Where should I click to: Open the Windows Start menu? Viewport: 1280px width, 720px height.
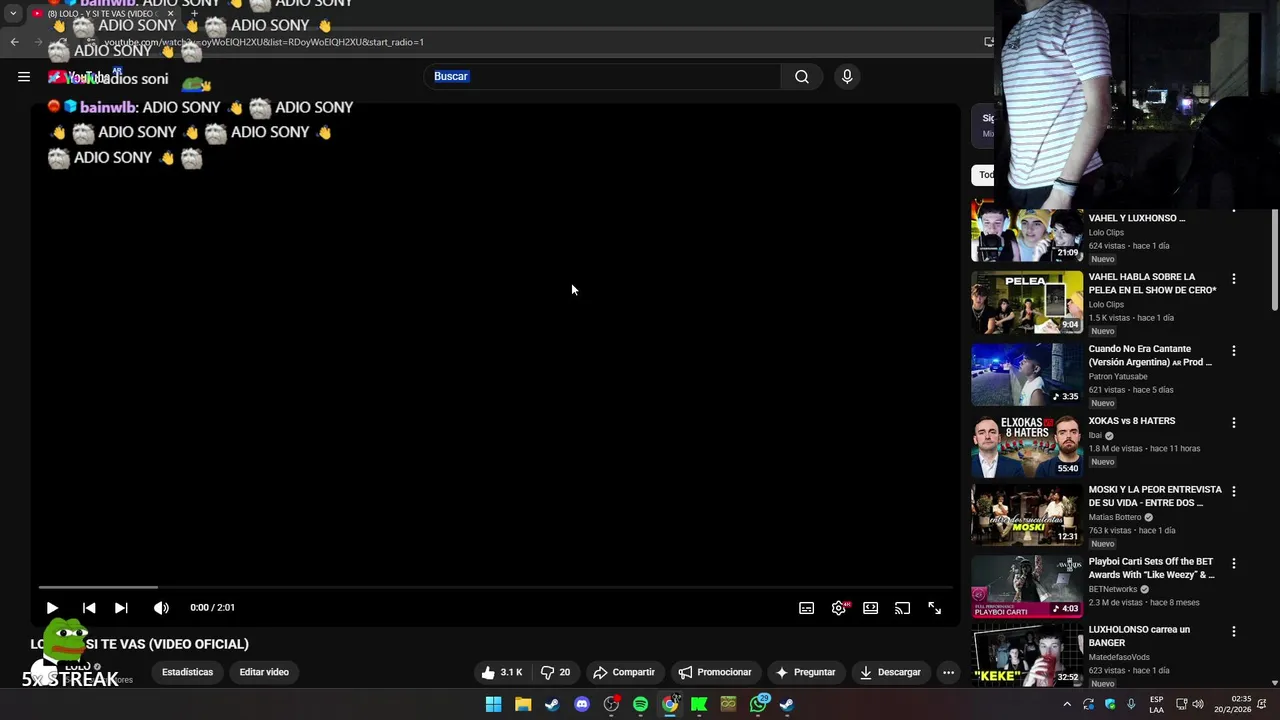tap(493, 704)
